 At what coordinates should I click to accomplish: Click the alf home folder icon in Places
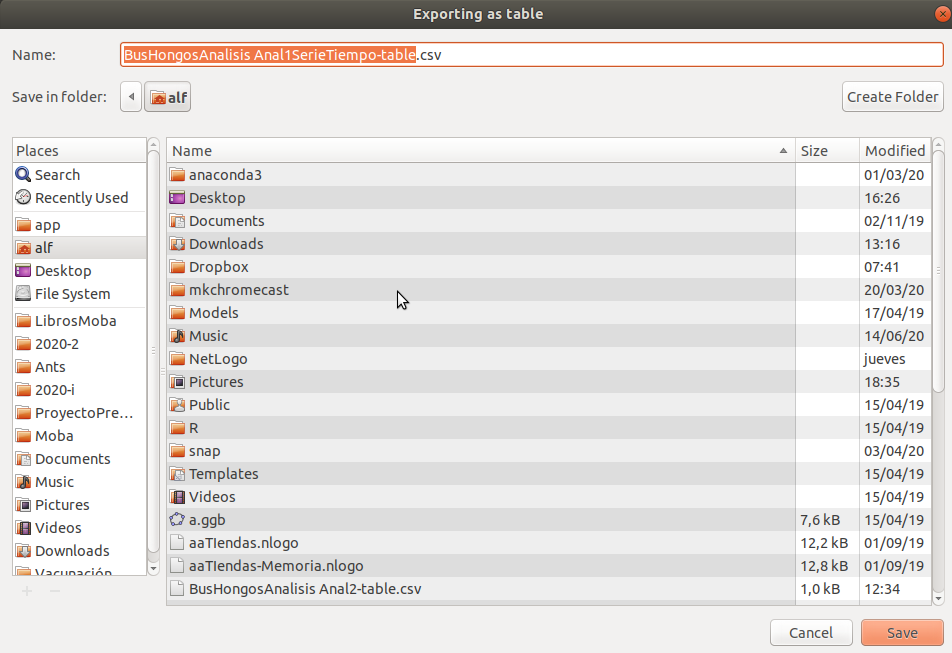(23, 248)
